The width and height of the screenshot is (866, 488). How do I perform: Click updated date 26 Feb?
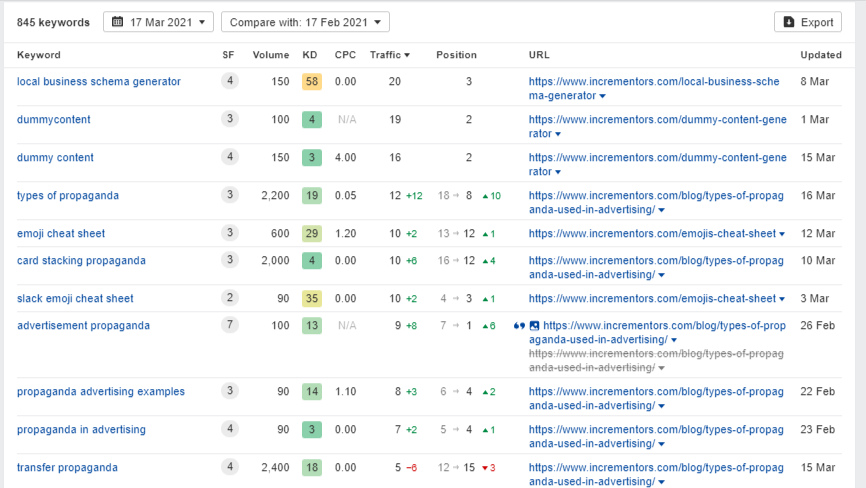(817, 326)
